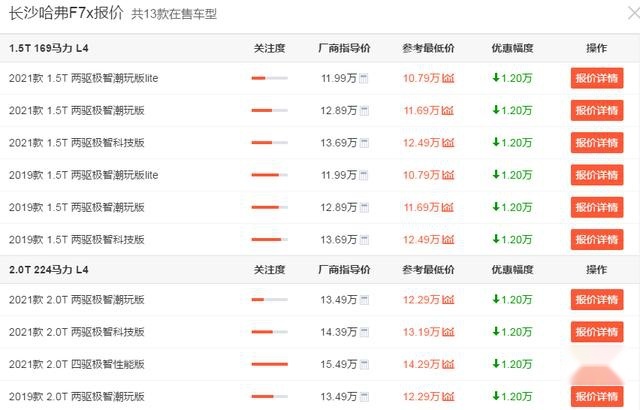640x410 pixels.
Task: Click the 1.5T 169马力 L4 group header
Action: tap(49, 48)
